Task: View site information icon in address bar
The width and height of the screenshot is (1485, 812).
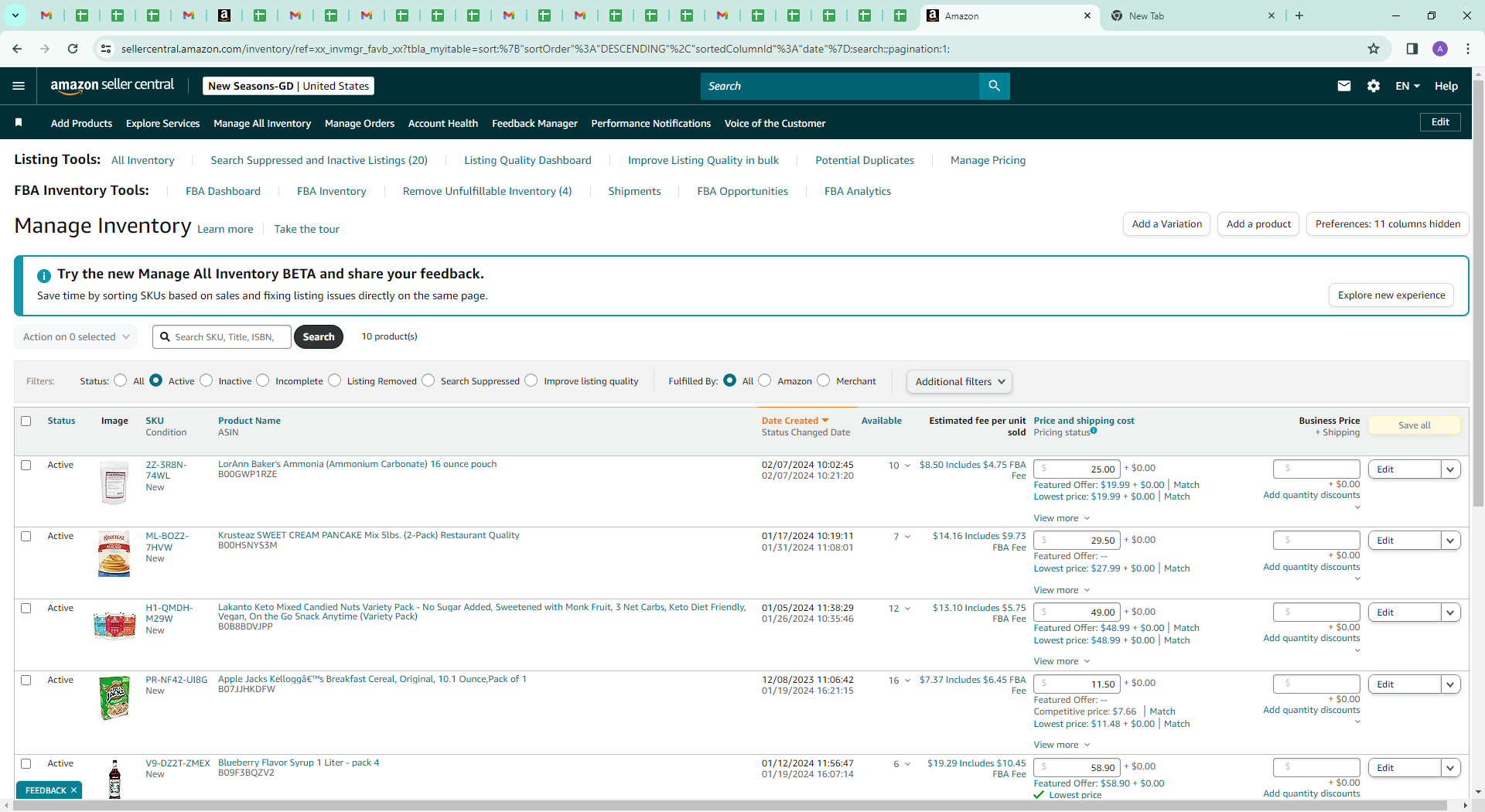Action: click(x=106, y=49)
